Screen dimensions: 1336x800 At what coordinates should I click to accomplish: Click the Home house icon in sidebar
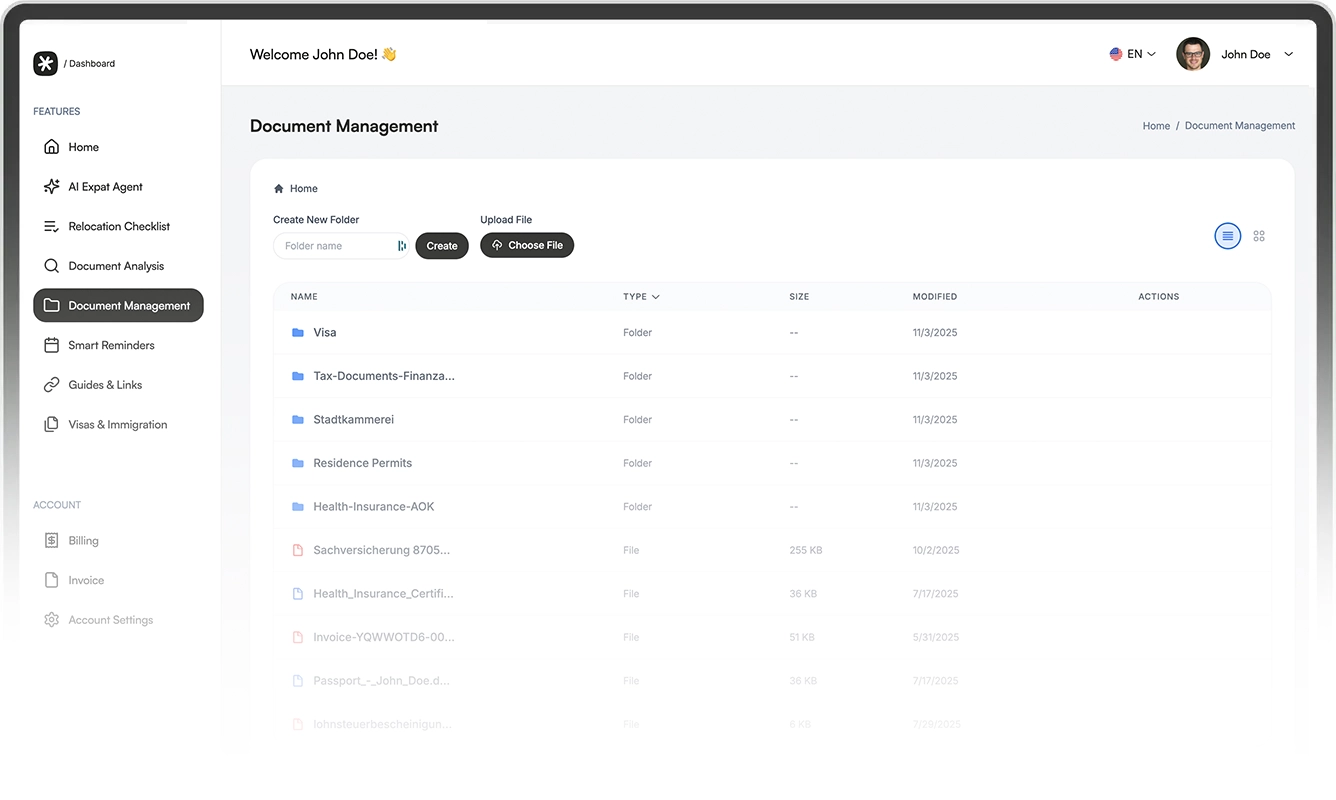(51, 147)
